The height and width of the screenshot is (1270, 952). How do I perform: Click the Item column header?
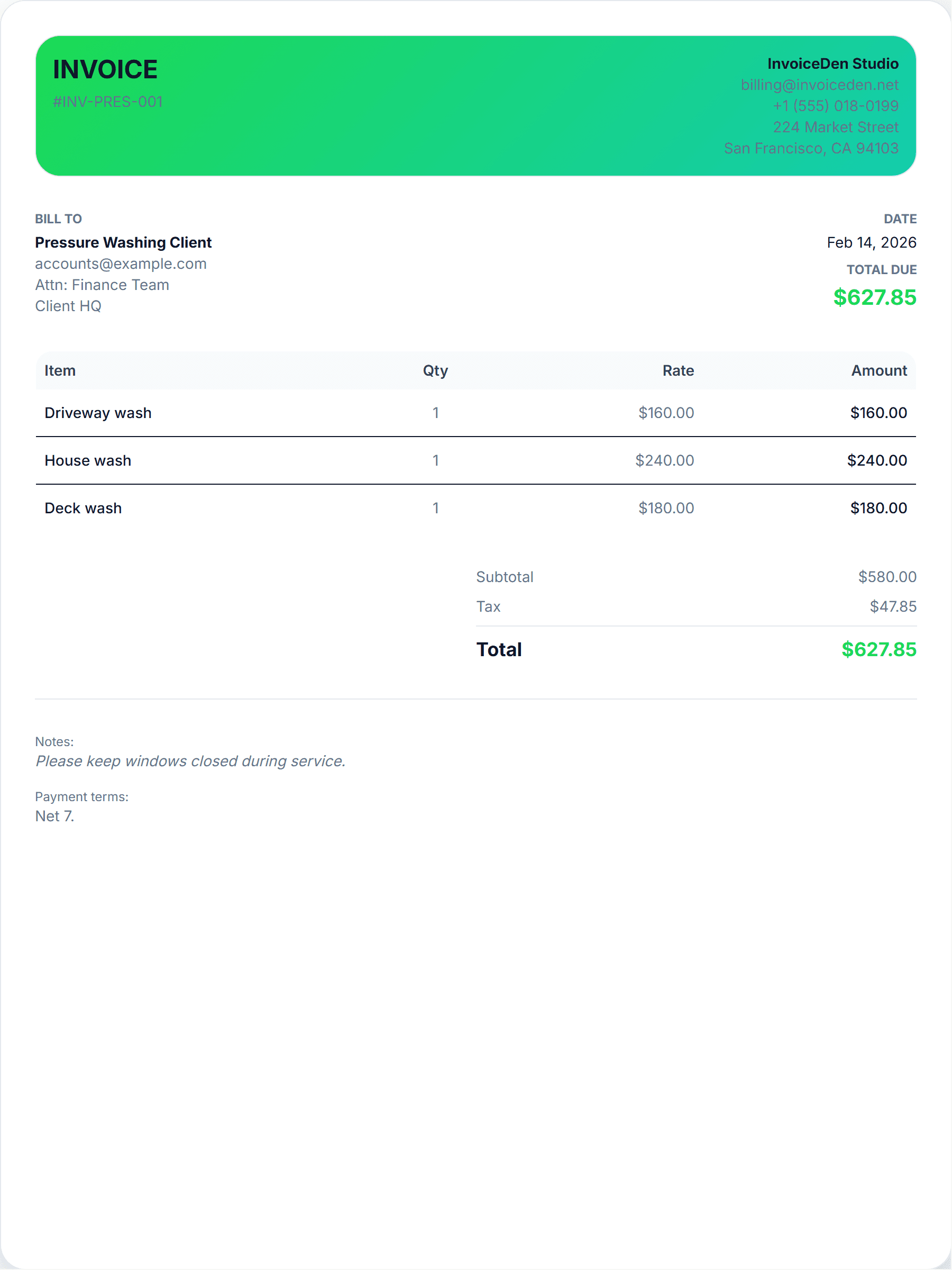60,371
